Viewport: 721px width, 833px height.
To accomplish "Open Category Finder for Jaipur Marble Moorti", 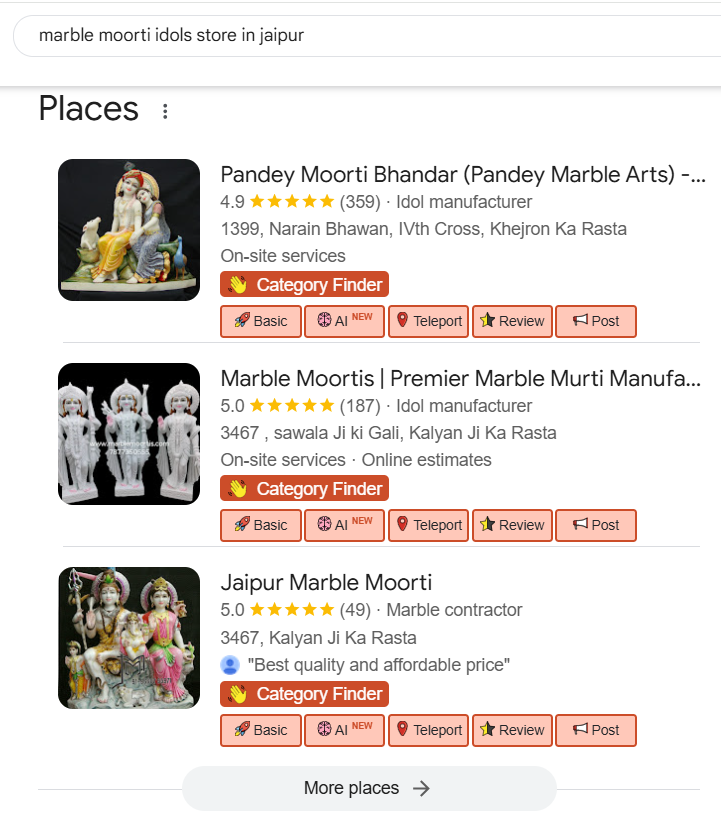I will click(x=304, y=694).
